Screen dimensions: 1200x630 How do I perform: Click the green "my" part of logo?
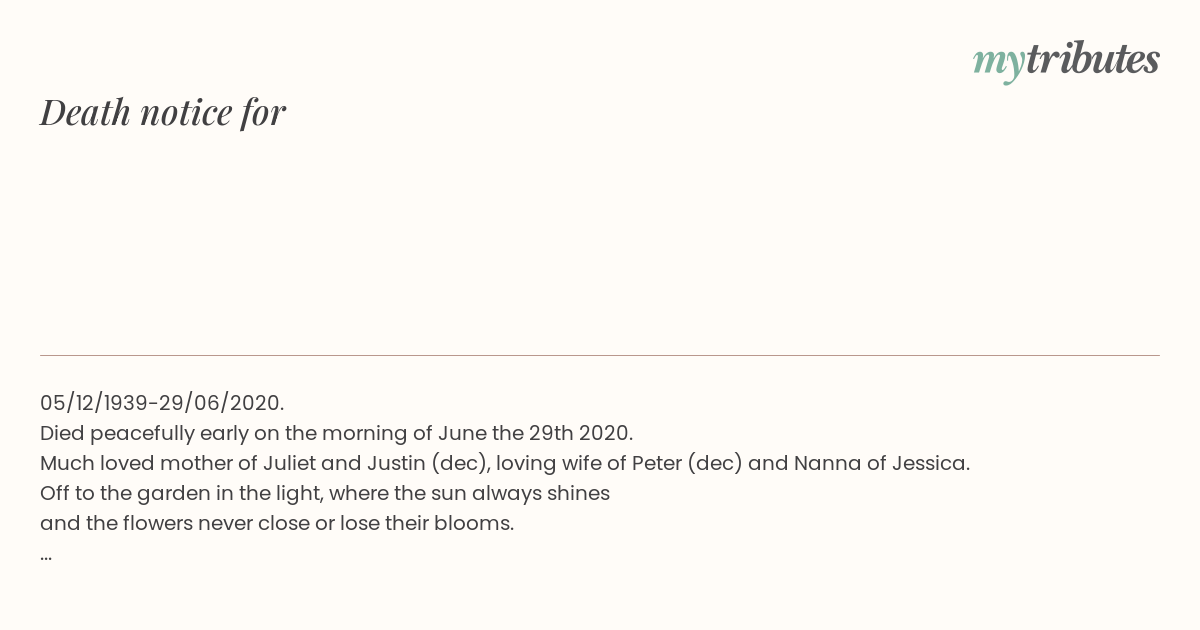[x=999, y=63]
